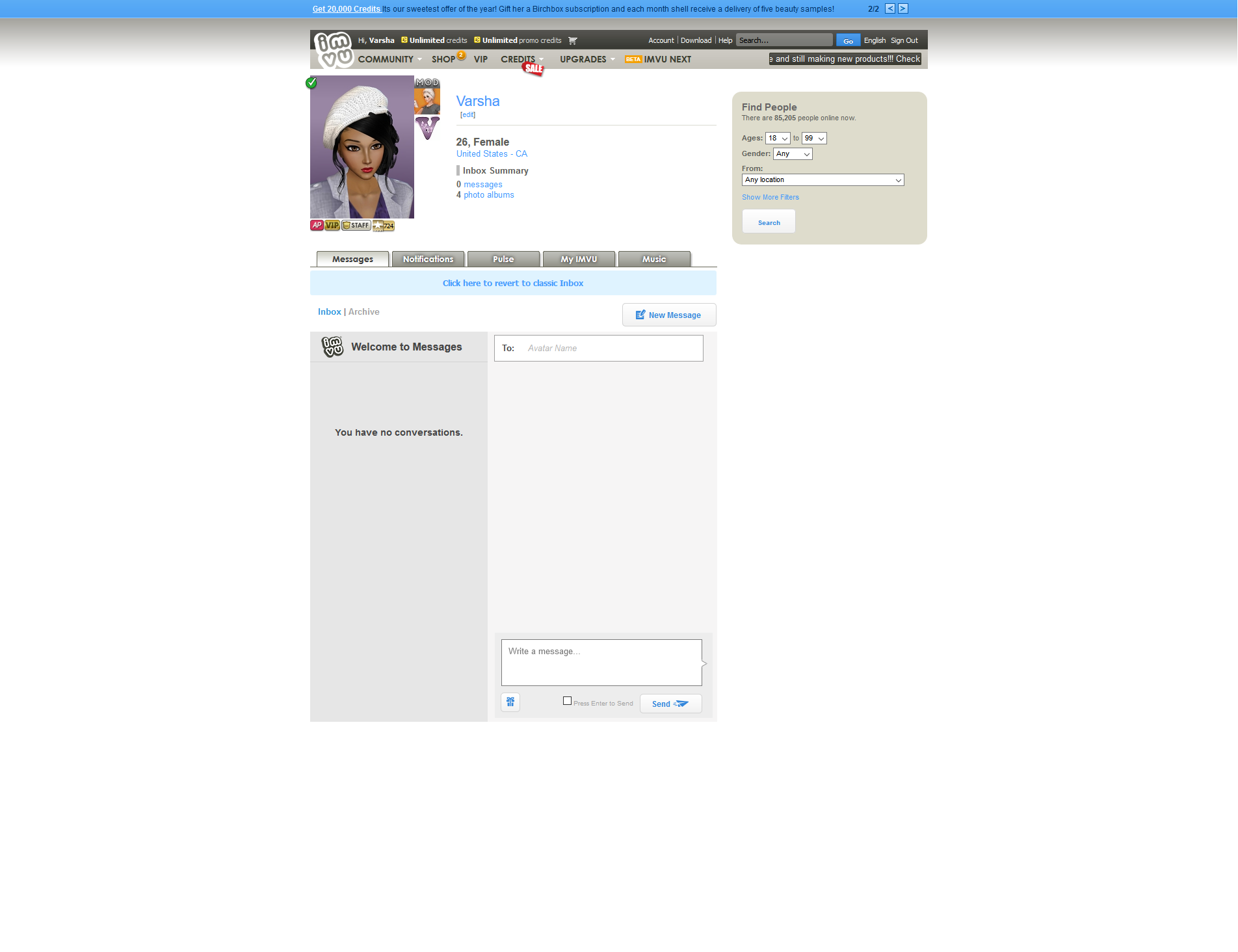
Task: Click the English language link
Action: coord(875,40)
